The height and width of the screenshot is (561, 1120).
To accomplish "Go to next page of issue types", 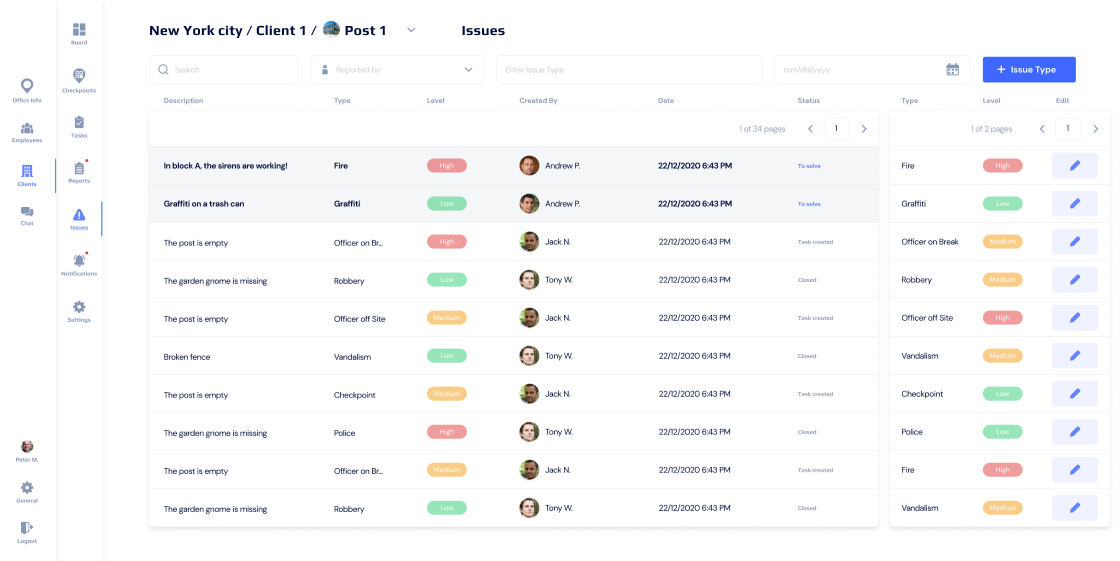I will [x=1095, y=129].
